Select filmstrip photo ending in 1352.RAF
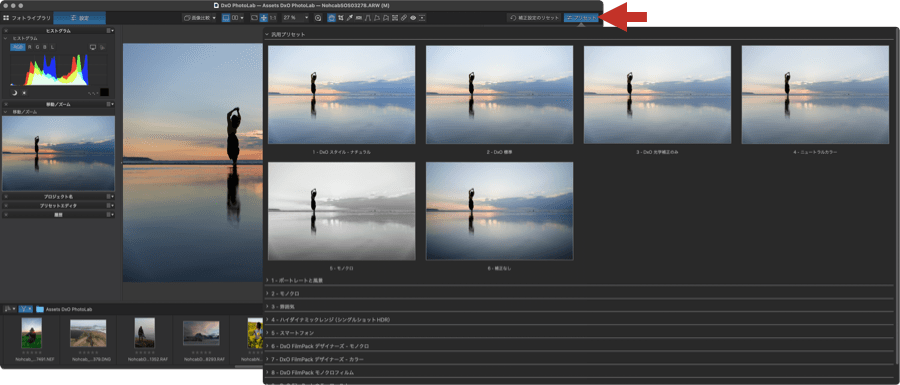This screenshot has width=900, height=385. (x=144, y=333)
